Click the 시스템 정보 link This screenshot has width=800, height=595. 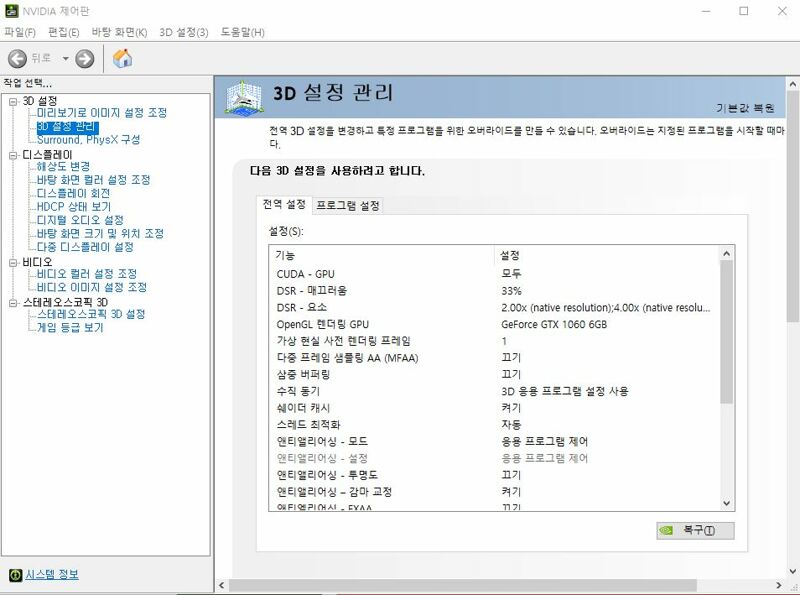pyautogui.click(x=52, y=575)
